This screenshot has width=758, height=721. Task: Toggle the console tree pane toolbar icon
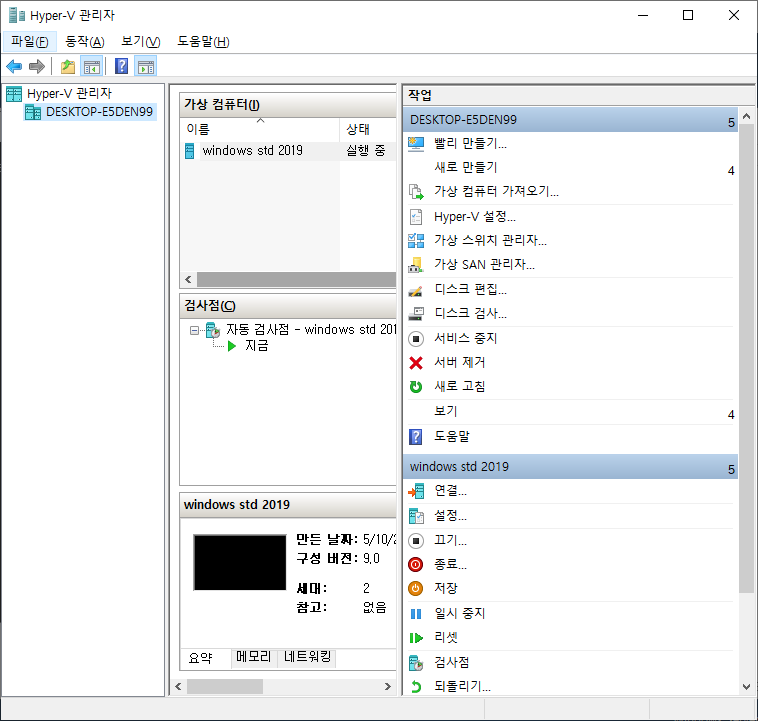tap(92, 66)
